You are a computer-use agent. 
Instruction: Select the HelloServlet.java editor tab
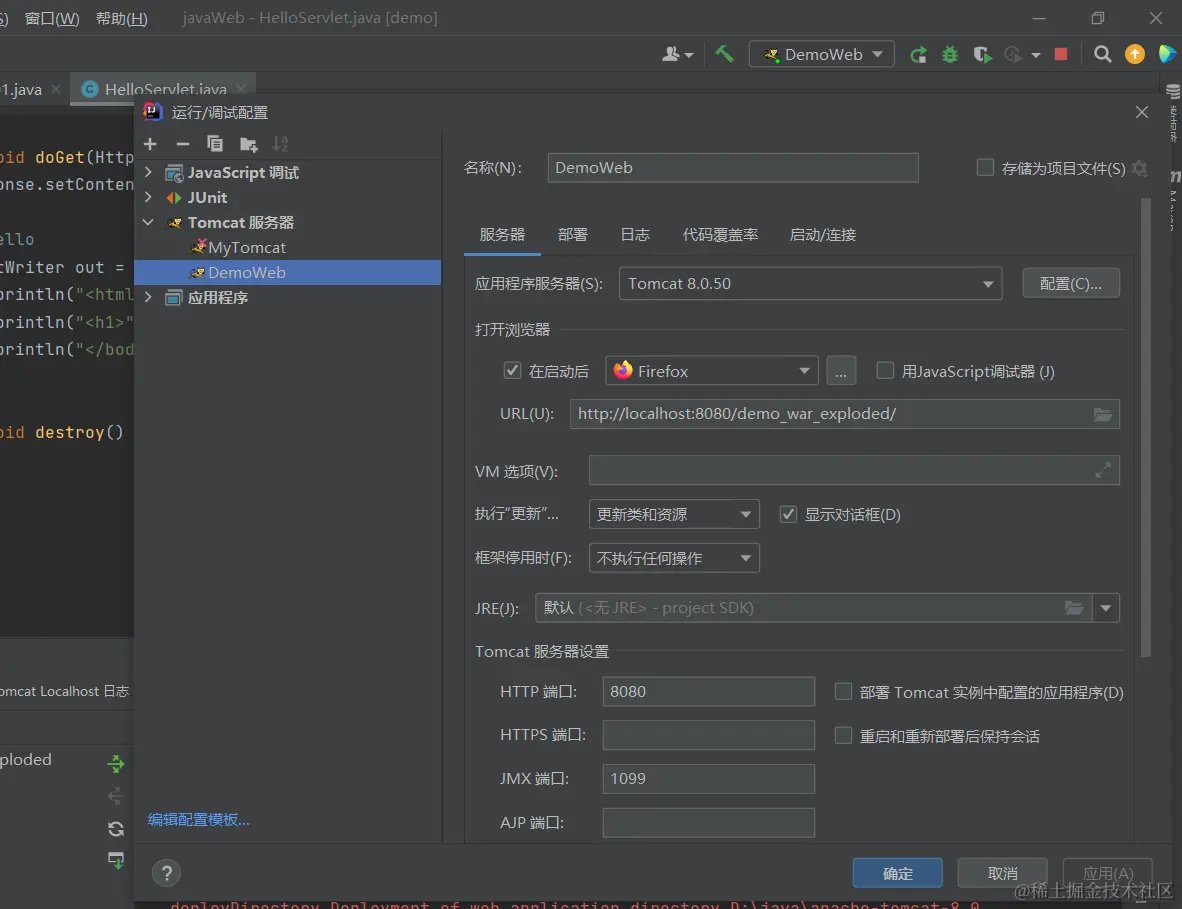[165, 89]
